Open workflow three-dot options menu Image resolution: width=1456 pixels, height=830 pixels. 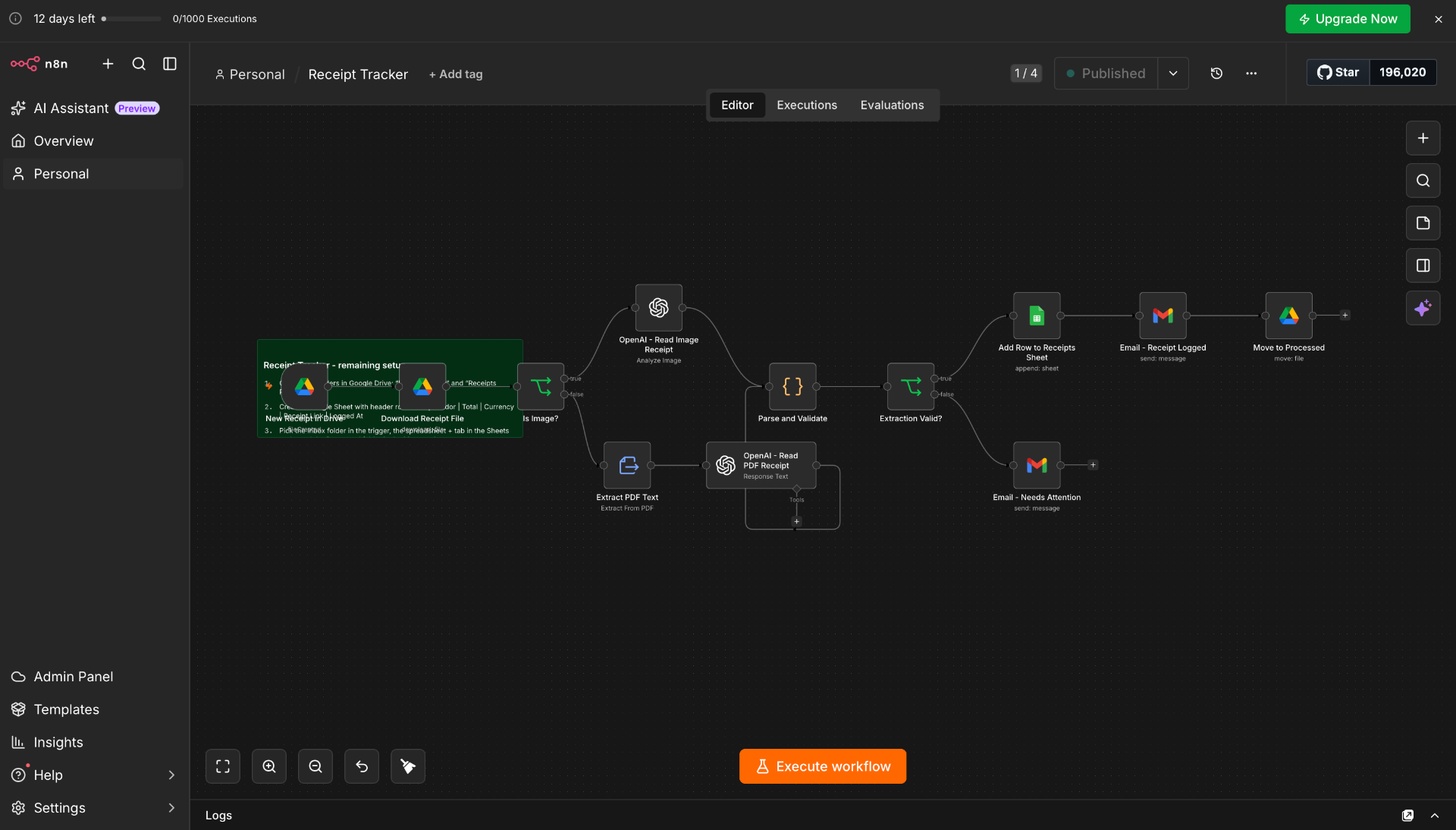pyautogui.click(x=1251, y=74)
